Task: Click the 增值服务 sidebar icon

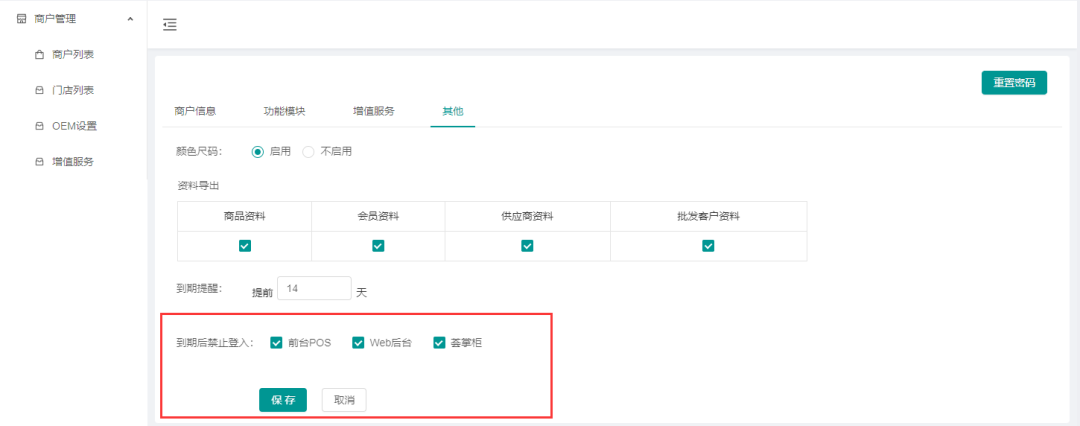Action: pyautogui.click(x=39, y=162)
